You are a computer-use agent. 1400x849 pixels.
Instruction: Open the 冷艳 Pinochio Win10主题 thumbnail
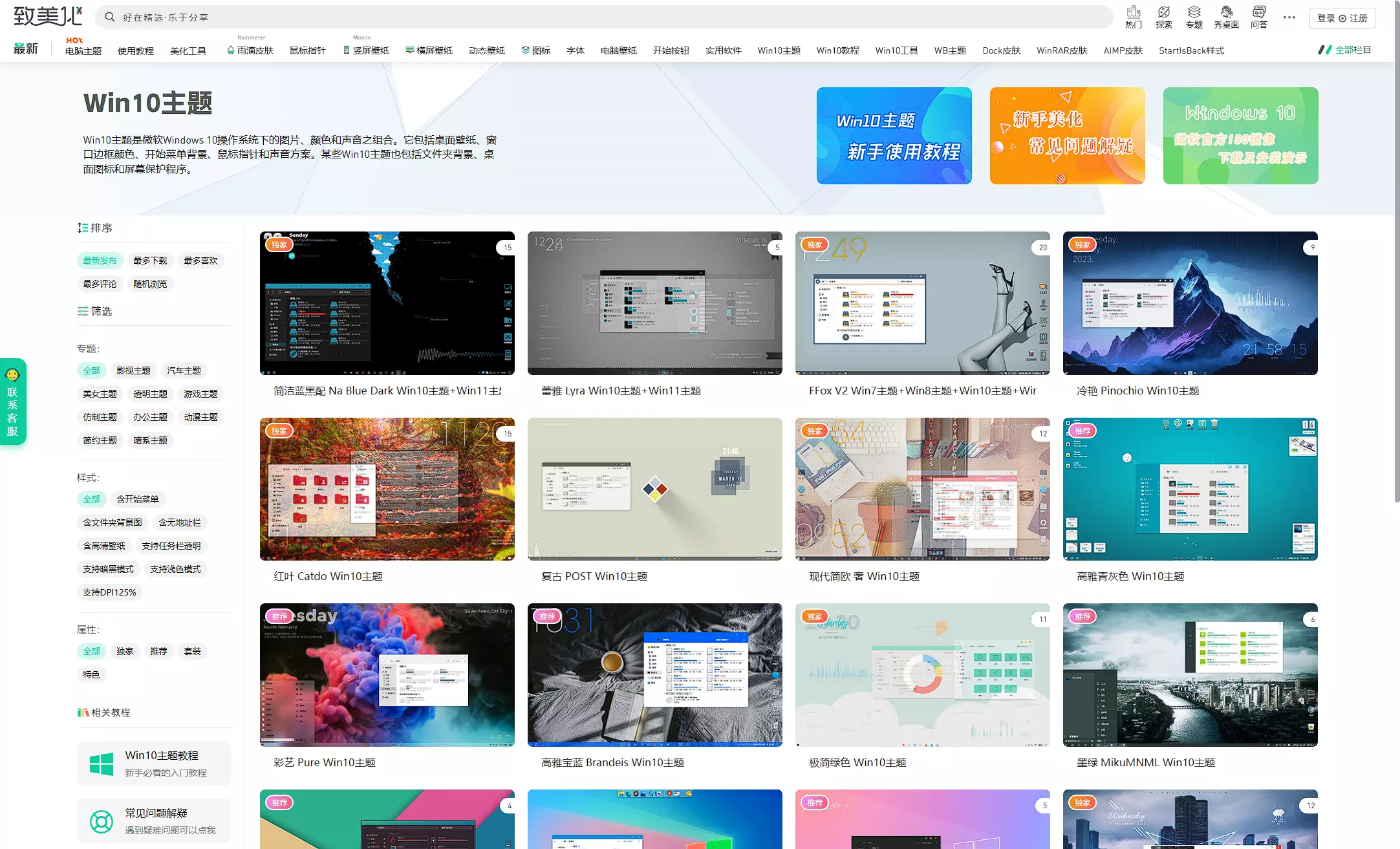pos(1190,303)
